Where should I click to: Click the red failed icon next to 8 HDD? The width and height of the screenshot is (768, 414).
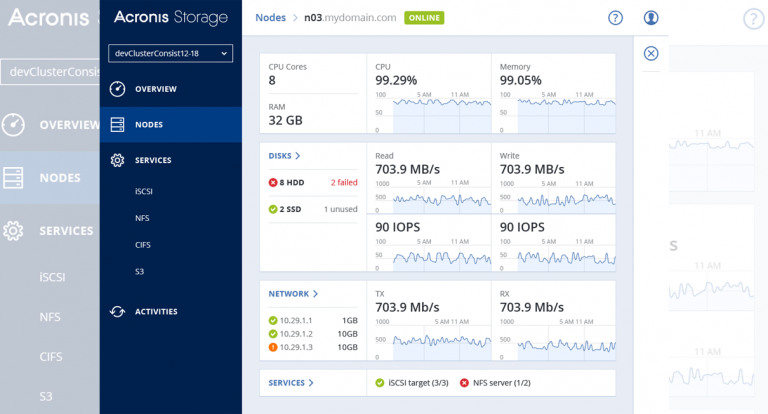(273, 182)
